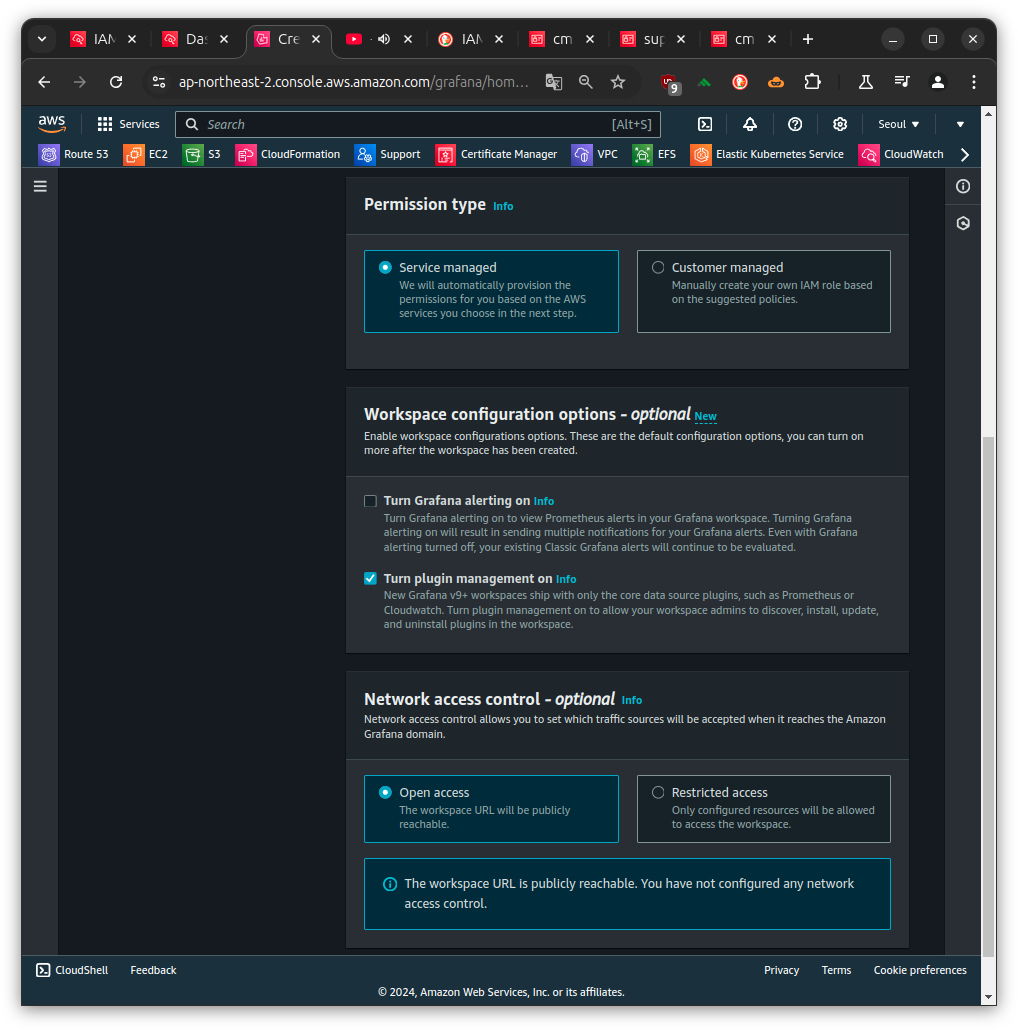
Task: Open the Certificate Manager favorite shortcut
Action: click(x=497, y=154)
